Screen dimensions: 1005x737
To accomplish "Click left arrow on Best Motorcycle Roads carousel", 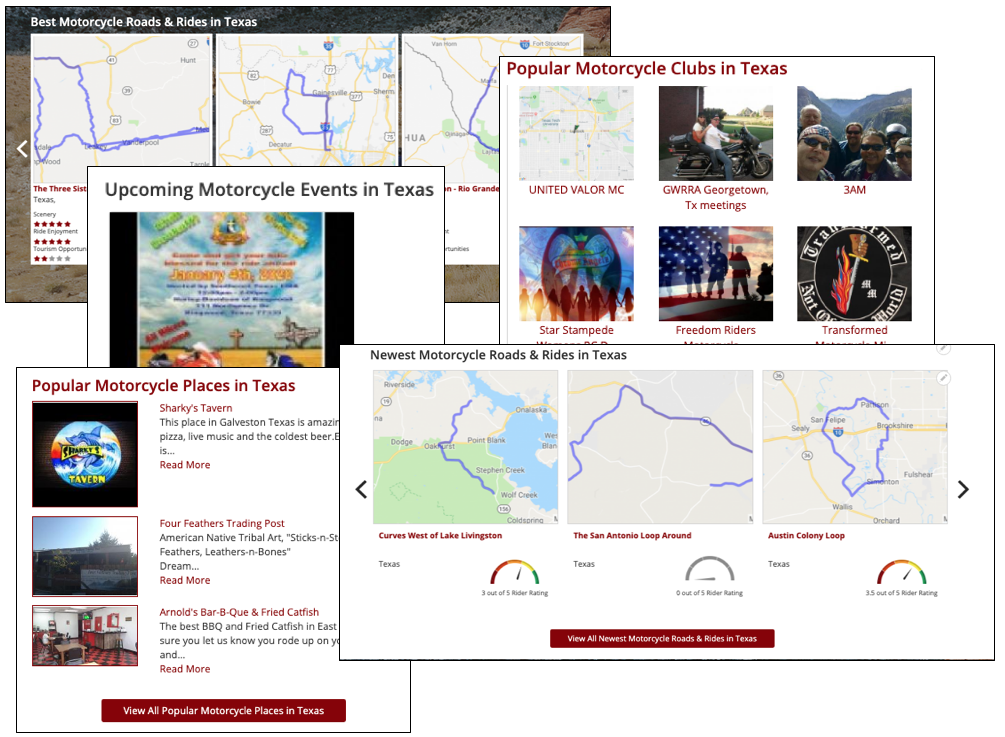I will [22, 148].
